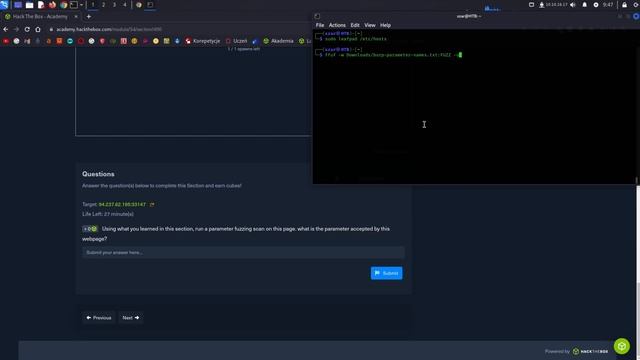This screenshot has height=360, width=640.
Task: Open the terminal Actions menu
Action: pos(337,25)
